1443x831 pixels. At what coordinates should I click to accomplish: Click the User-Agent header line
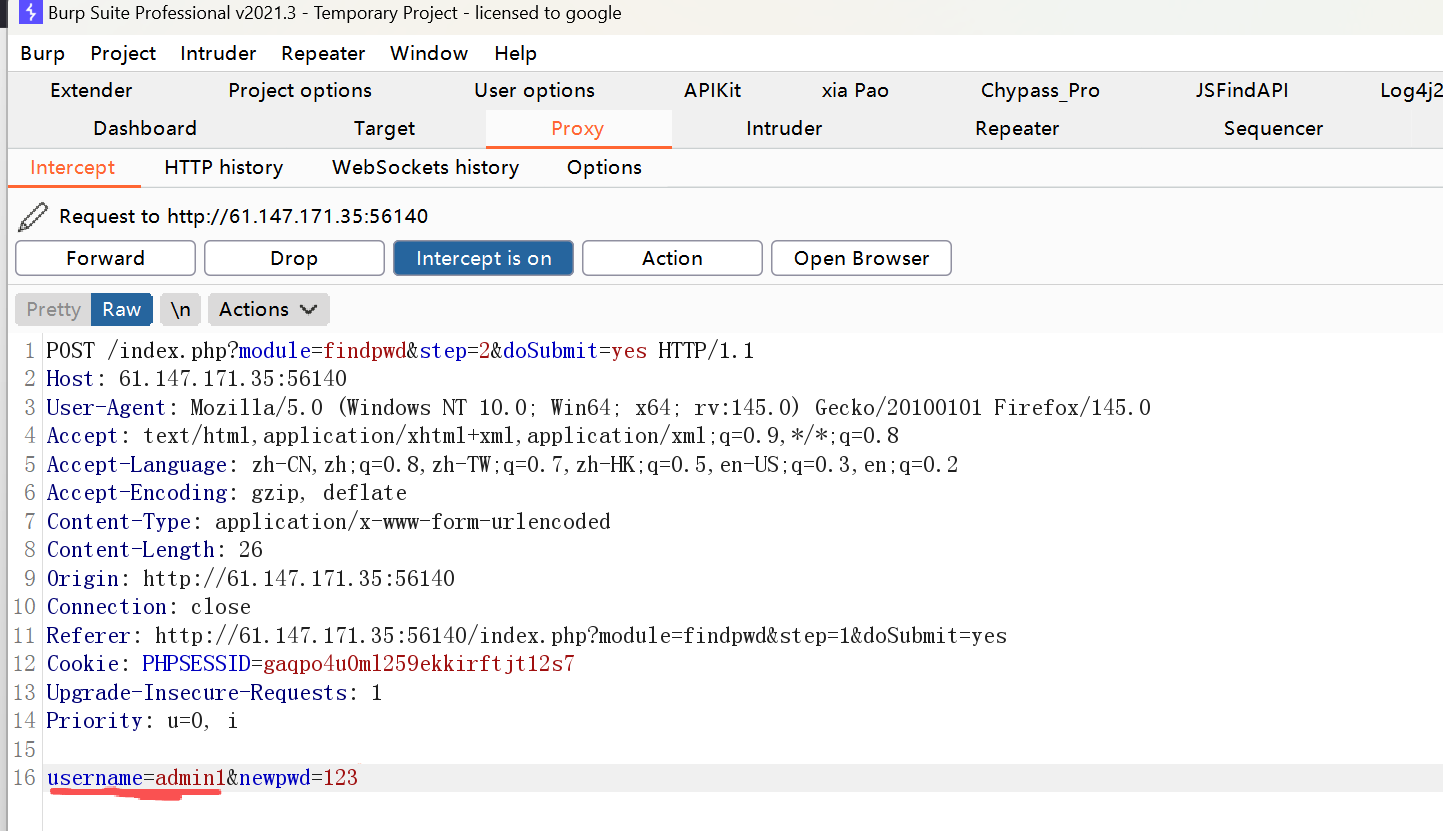coord(599,408)
